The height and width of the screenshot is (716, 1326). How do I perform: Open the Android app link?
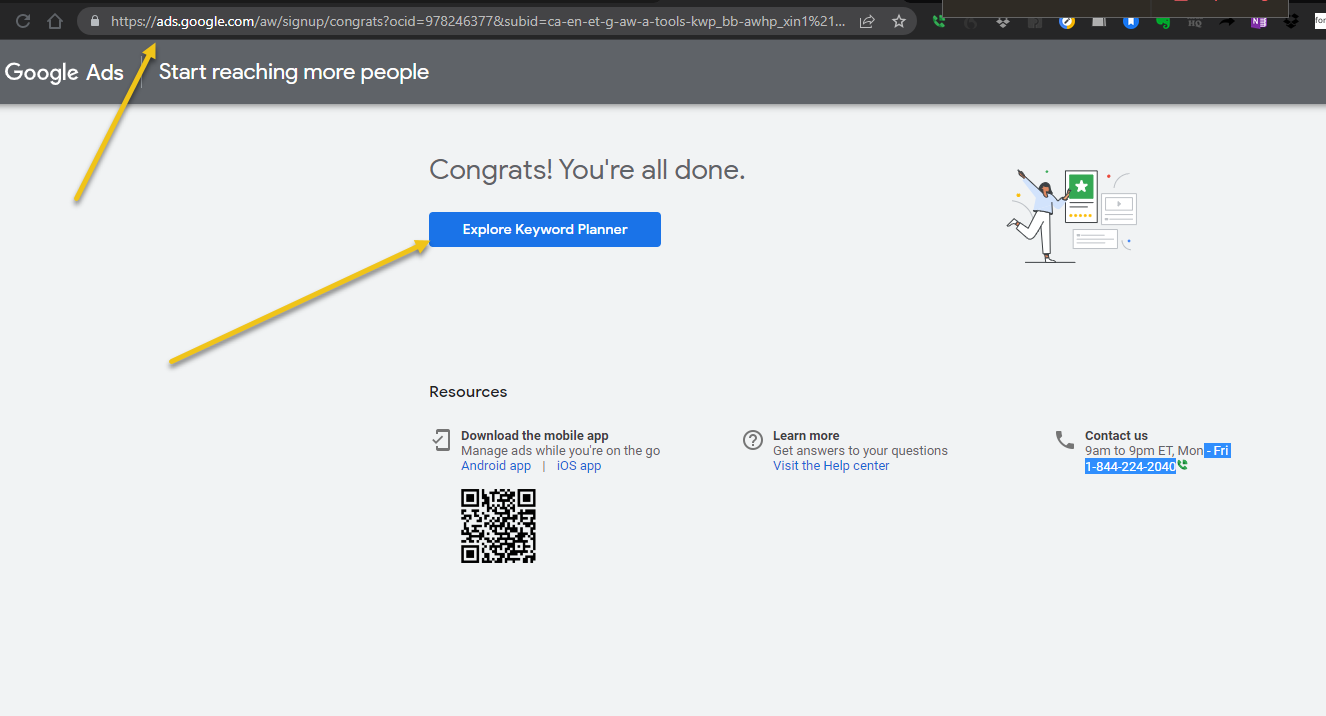496,466
